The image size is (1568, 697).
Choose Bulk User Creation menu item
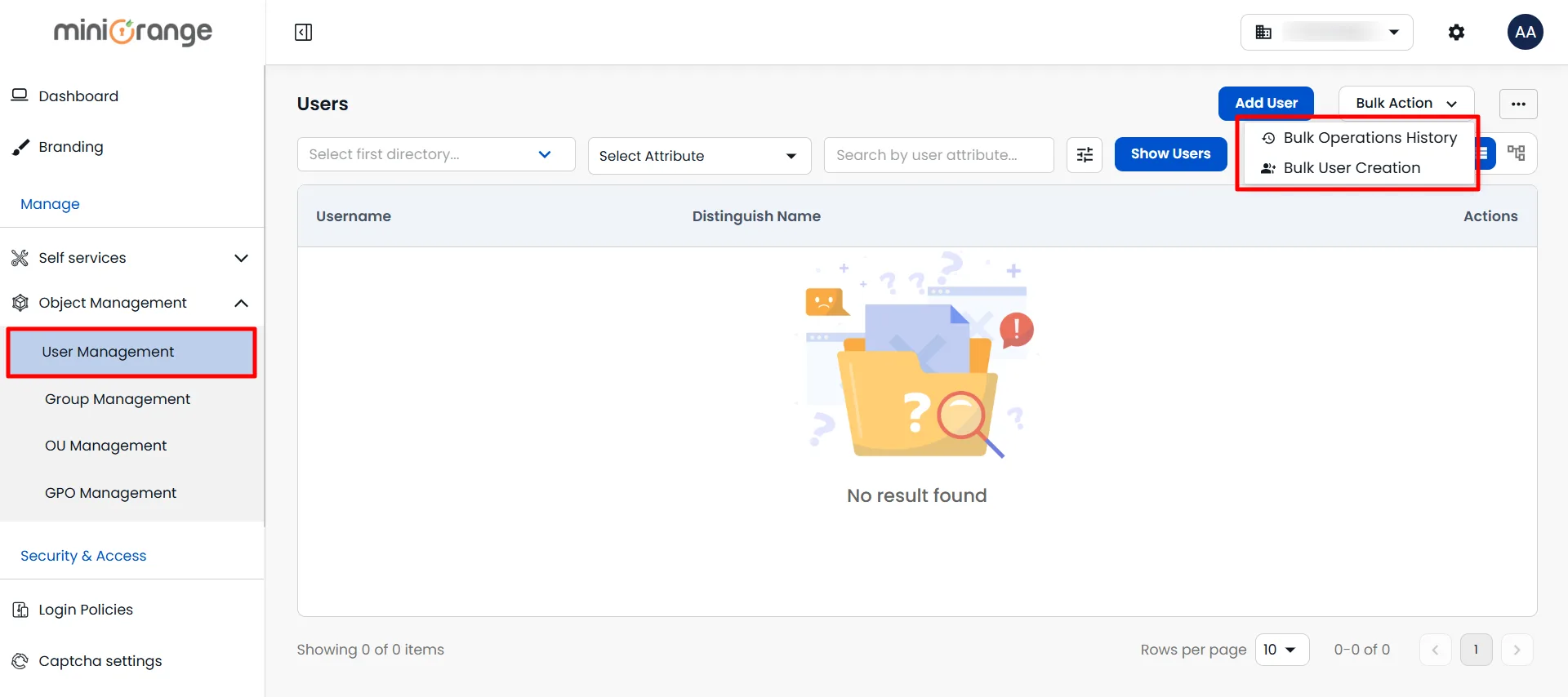tap(1359, 168)
